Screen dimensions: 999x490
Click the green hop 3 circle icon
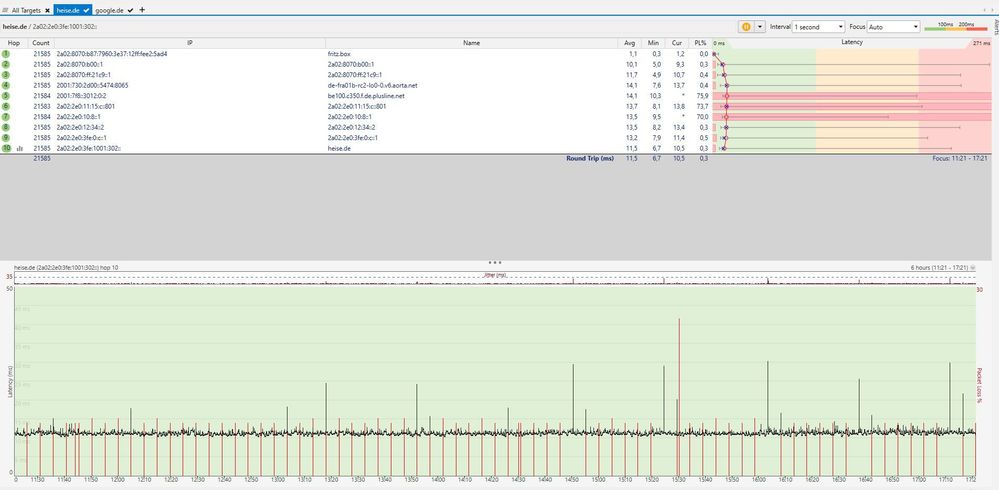[x=6, y=75]
